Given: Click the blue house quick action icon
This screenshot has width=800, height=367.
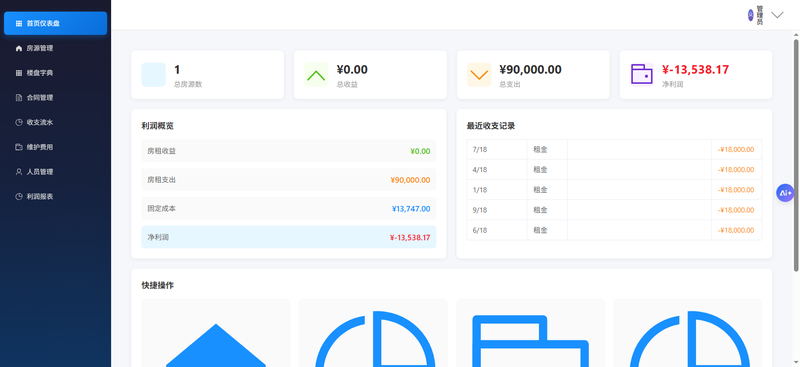Looking at the screenshot, I should 216,345.
